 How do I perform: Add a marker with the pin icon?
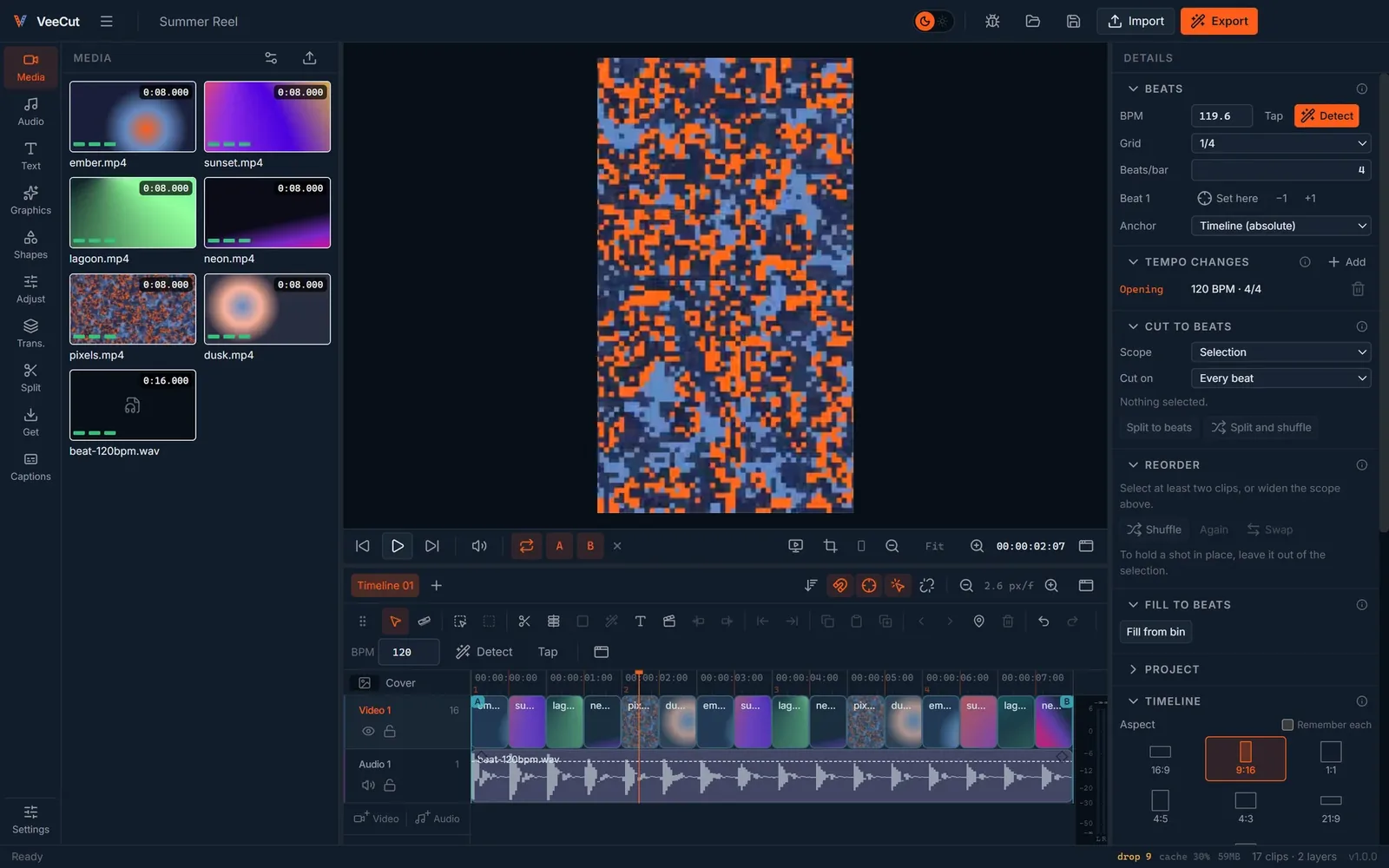[978, 621]
